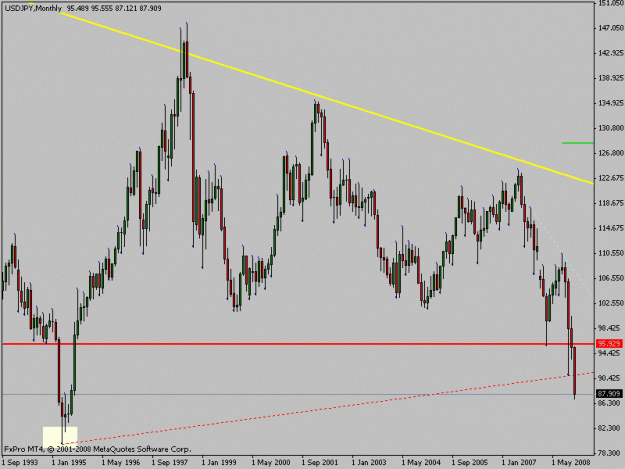Select the 1 Sep 2001 time axis label
The height and width of the screenshot is (469, 625).
coord(320,463)
